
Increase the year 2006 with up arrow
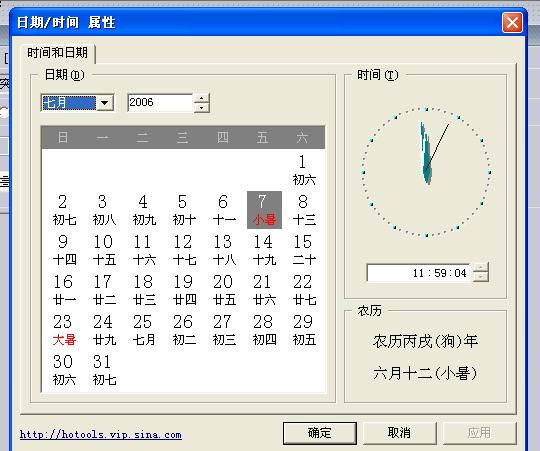(x=201, y=98)
